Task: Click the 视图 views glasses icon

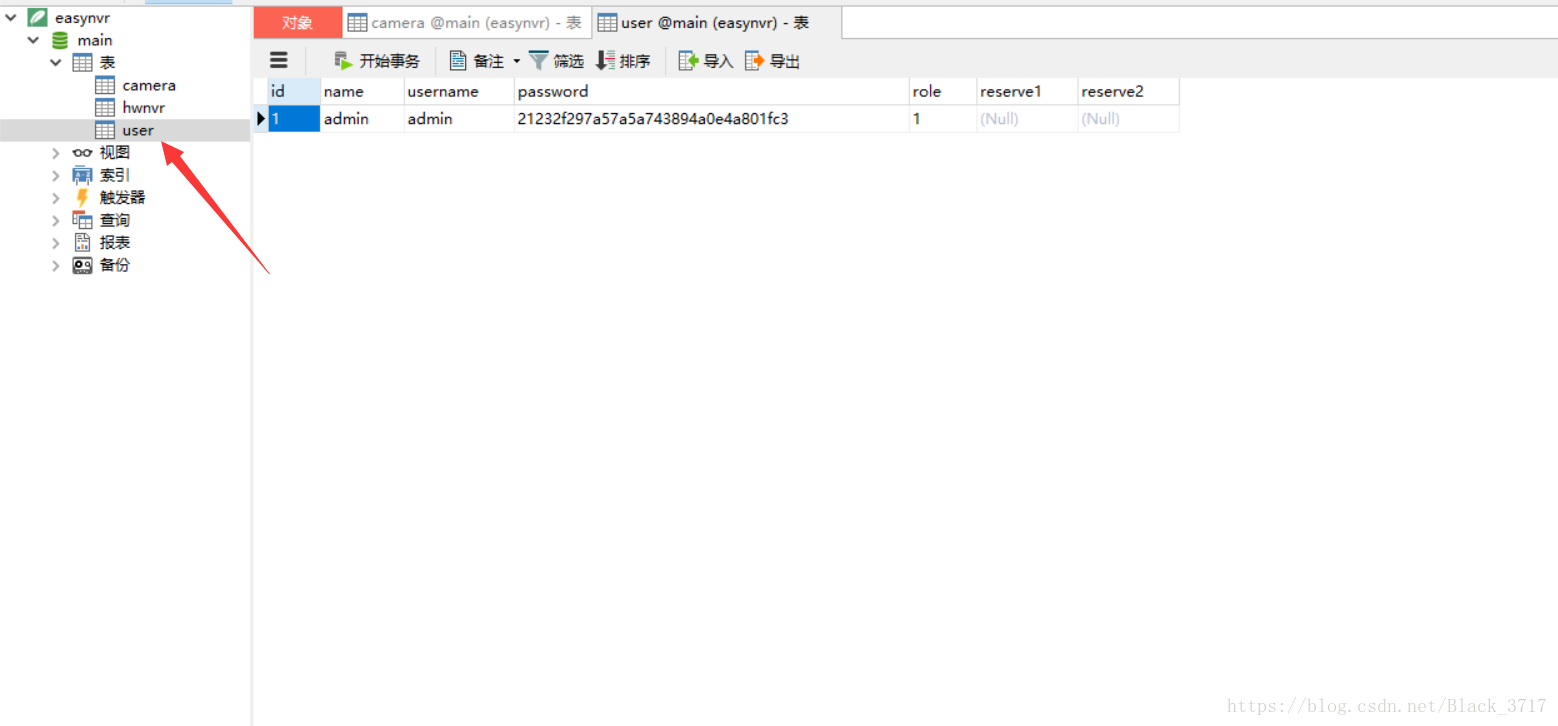Action: point(83,153)
